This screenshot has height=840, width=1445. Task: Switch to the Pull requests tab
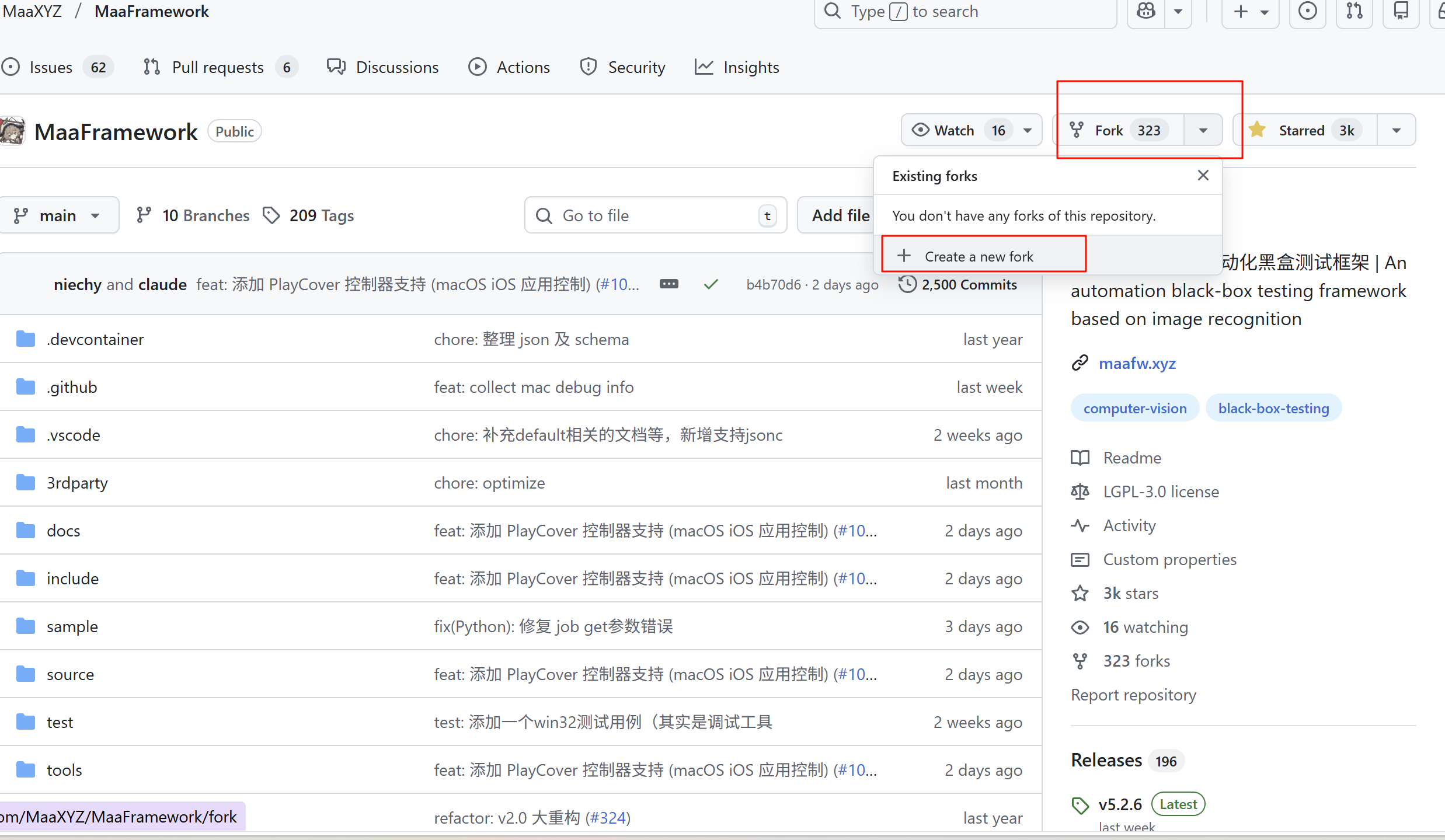point(221,67)
